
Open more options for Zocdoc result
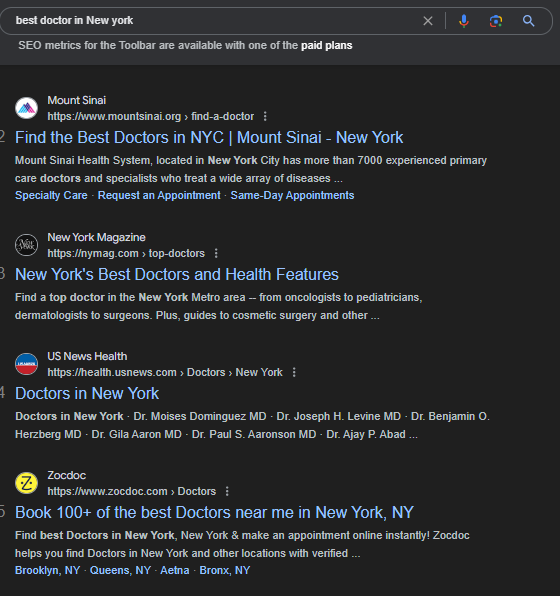coord(227,491)
